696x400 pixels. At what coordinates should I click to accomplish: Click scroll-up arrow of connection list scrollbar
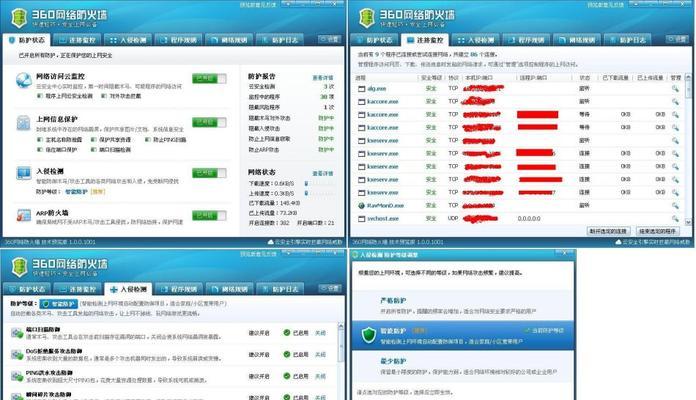(688, 77)
